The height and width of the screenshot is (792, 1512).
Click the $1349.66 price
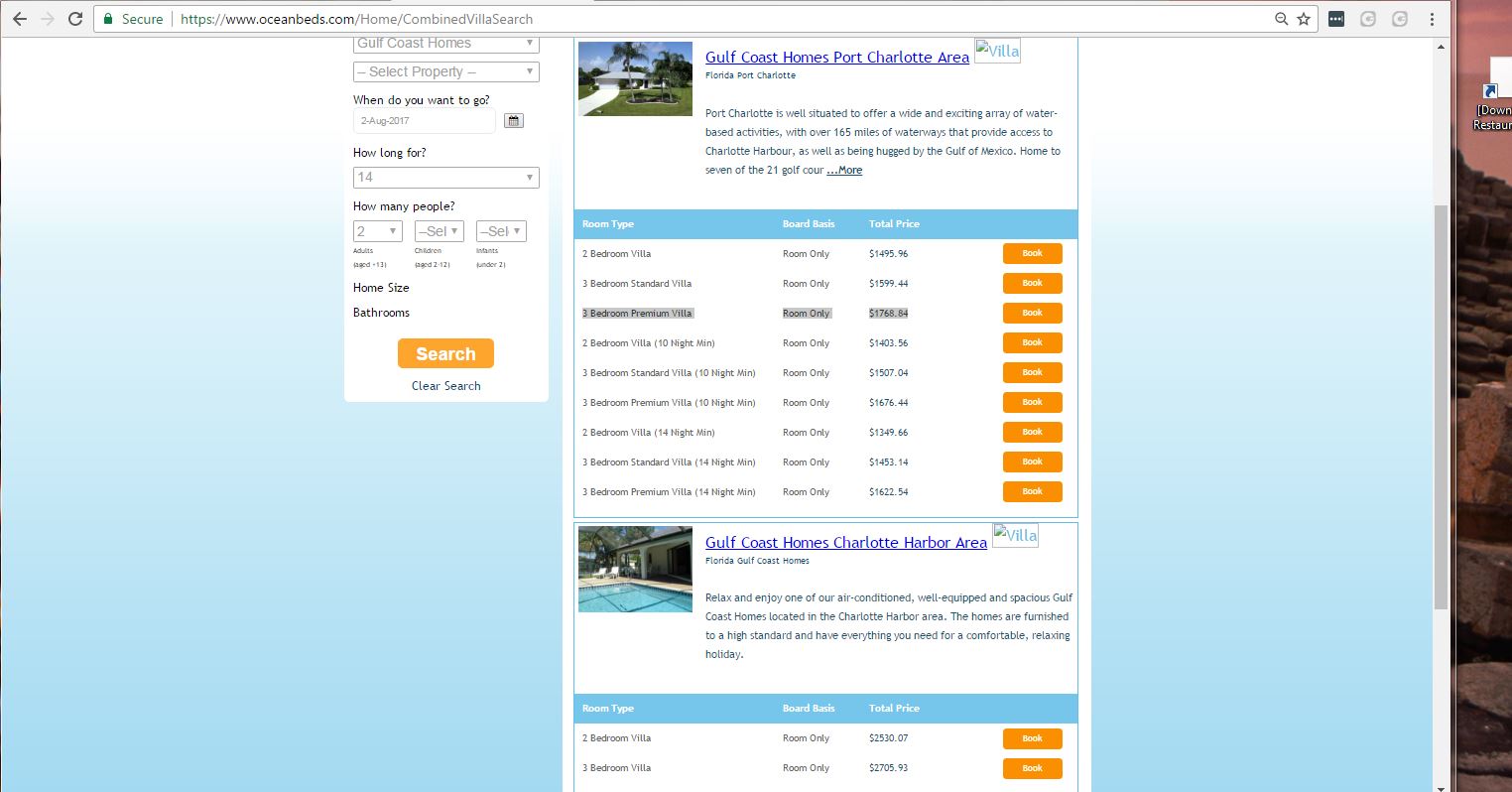coord(889,433)
